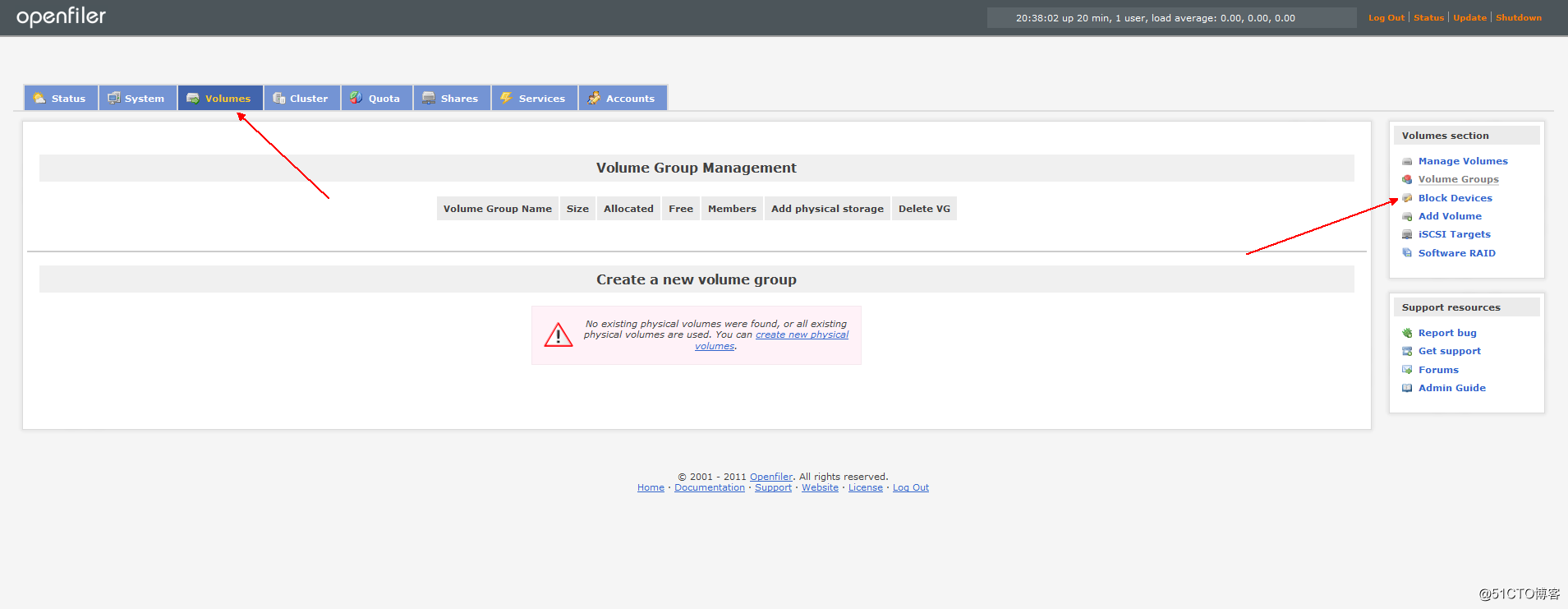Click the footer Log Out link
Viewport: 1568px width, 609px height.
(x=911, y=487)
